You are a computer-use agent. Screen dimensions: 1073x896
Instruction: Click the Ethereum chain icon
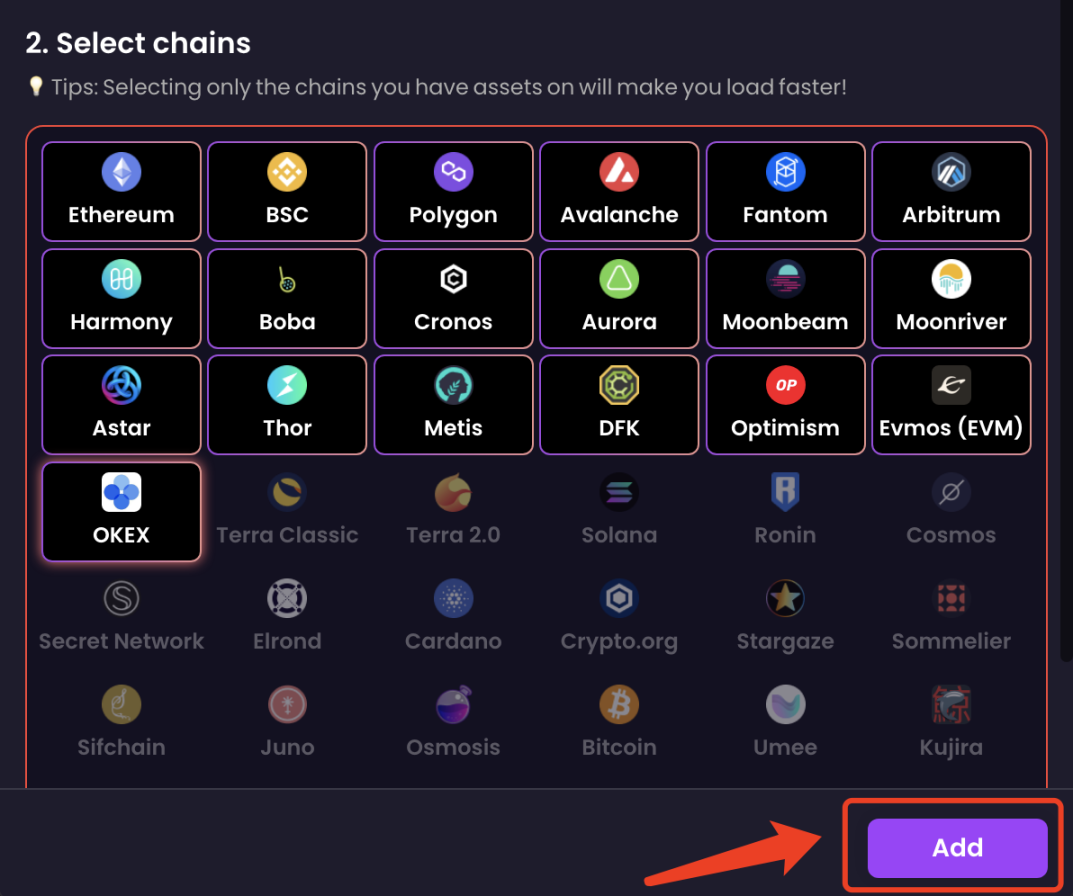coord(121,173)
